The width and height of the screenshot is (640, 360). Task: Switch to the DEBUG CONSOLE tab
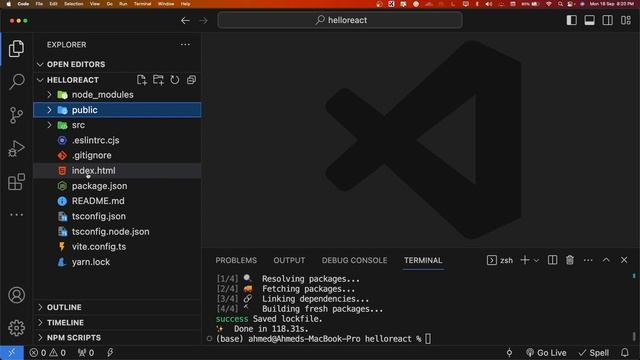tap(354, 260)
